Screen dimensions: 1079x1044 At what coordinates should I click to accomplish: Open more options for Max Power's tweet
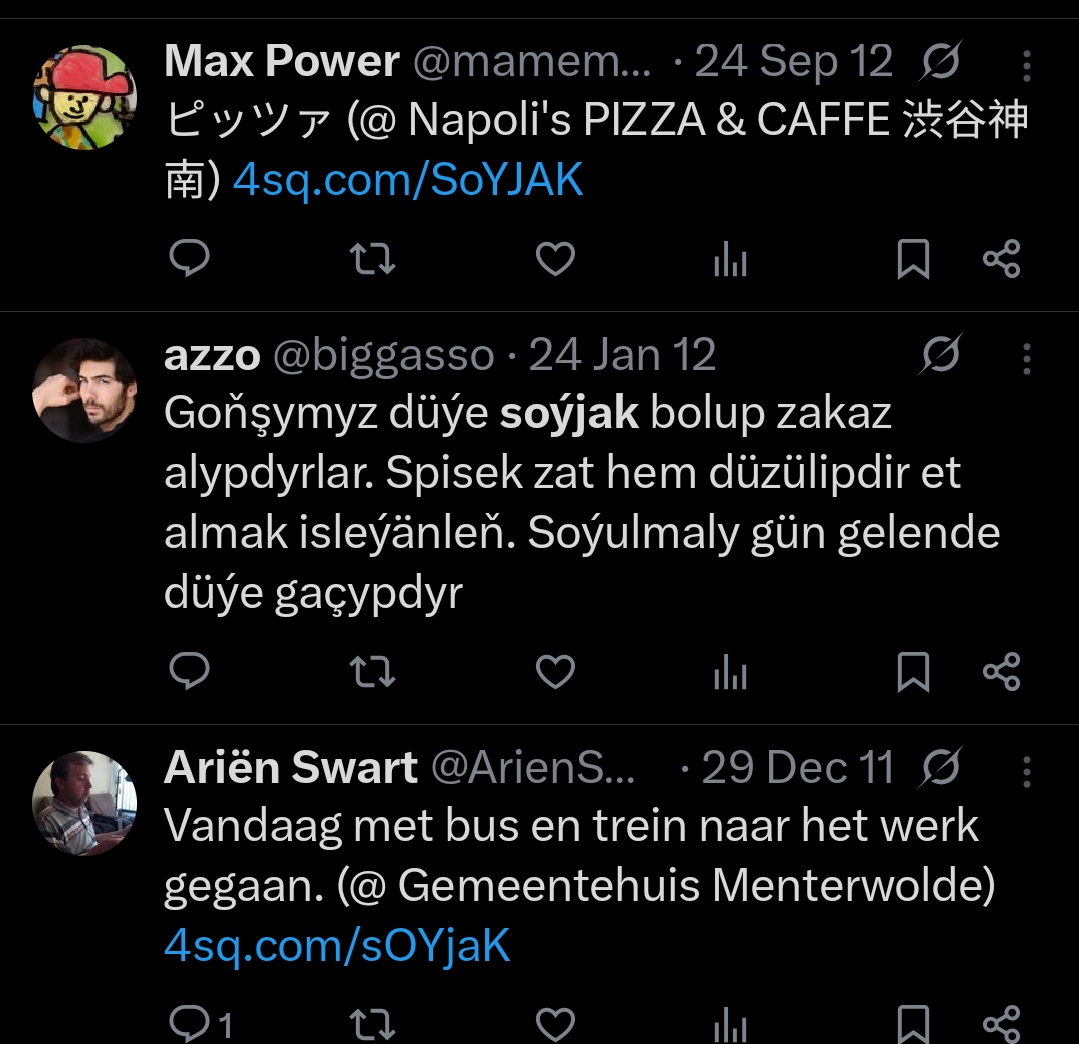pyautogui.click(x=1026, y=66)
